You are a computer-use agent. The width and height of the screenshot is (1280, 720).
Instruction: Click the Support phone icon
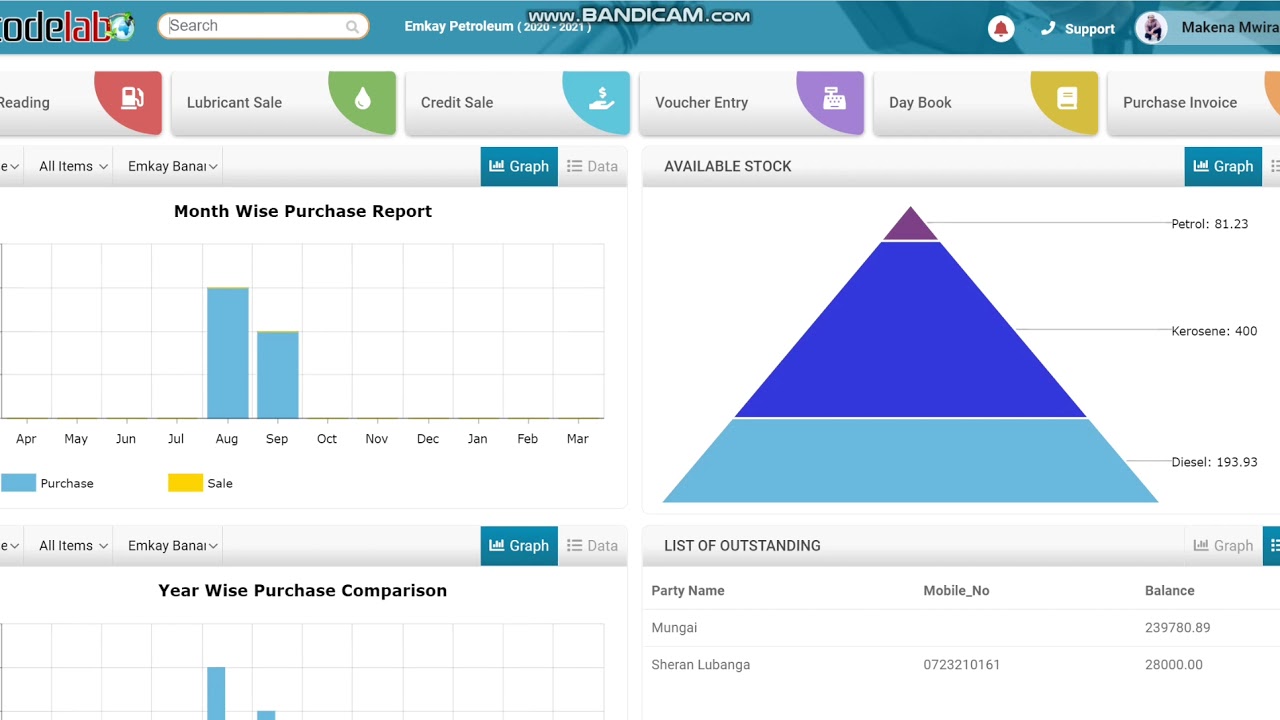(1048, 28)
